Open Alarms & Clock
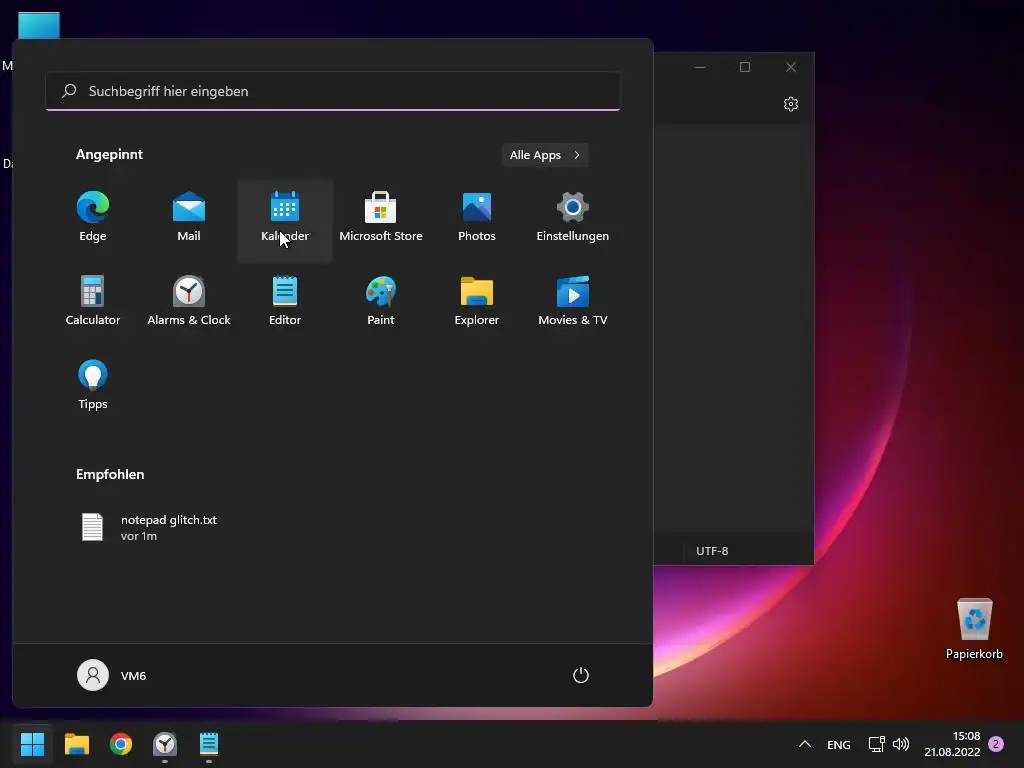Viewport: 1024px width, 768px height. coord(189,302)
